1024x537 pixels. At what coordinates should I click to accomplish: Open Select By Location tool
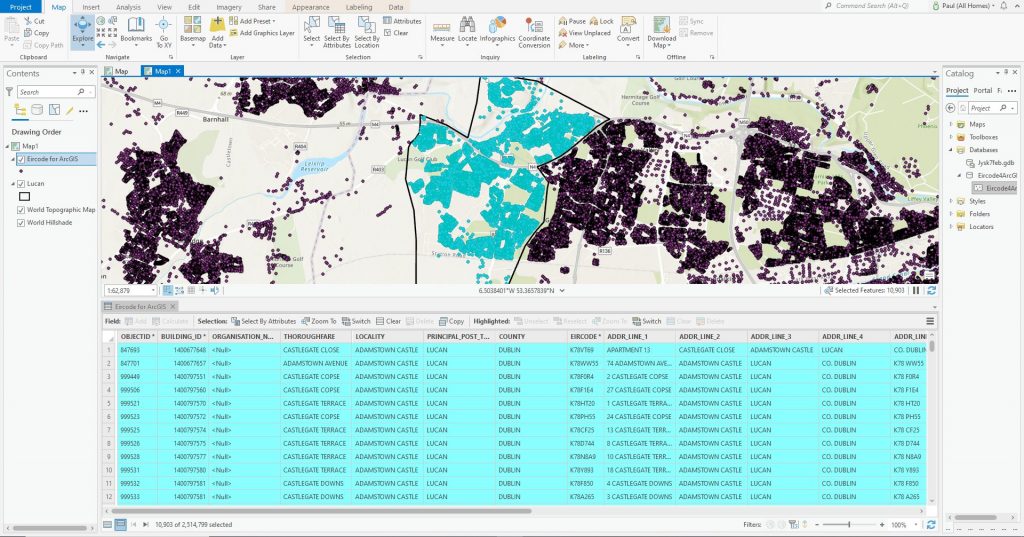366,32
